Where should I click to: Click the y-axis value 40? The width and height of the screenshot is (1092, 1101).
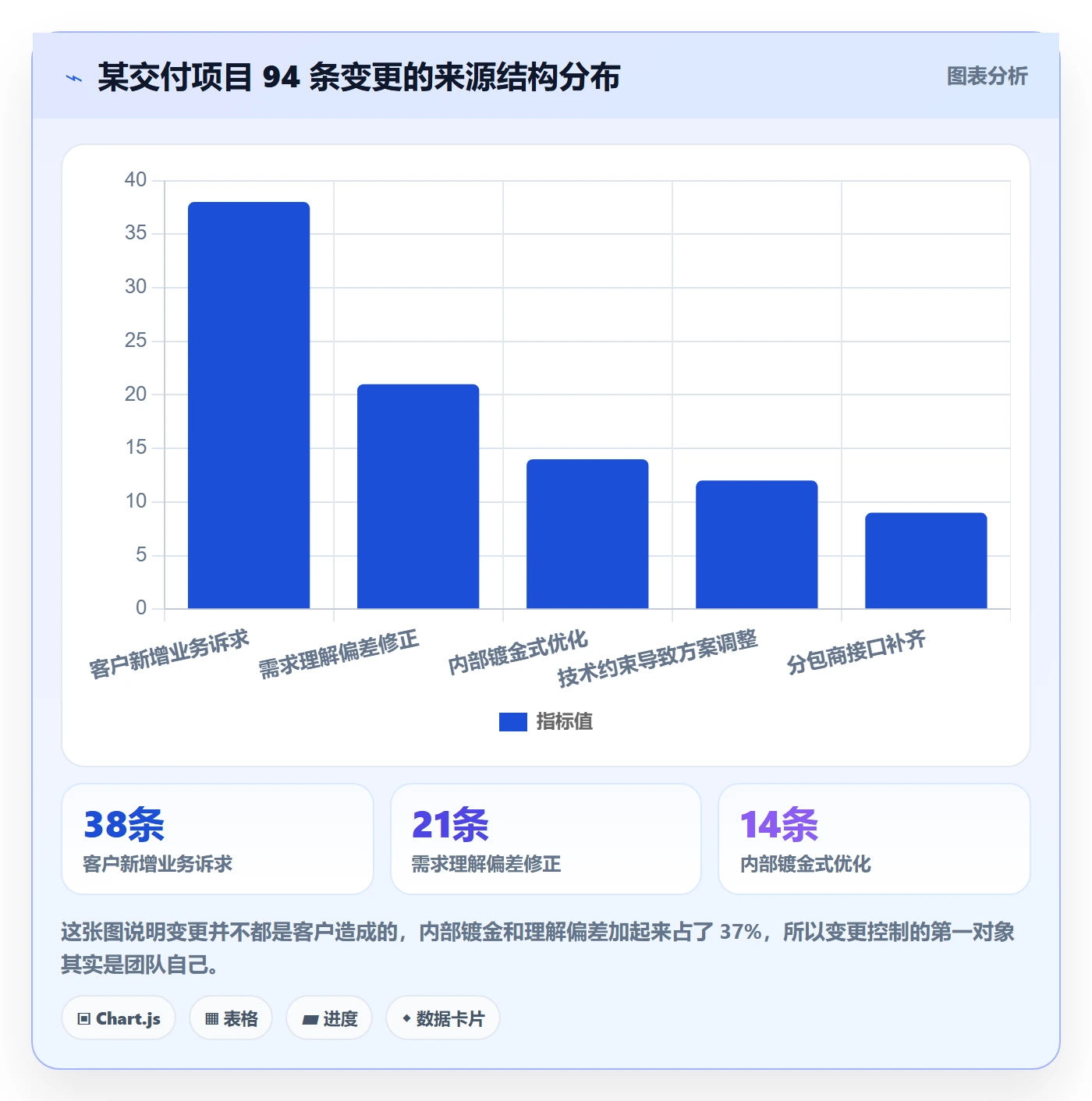click(136, 180)
